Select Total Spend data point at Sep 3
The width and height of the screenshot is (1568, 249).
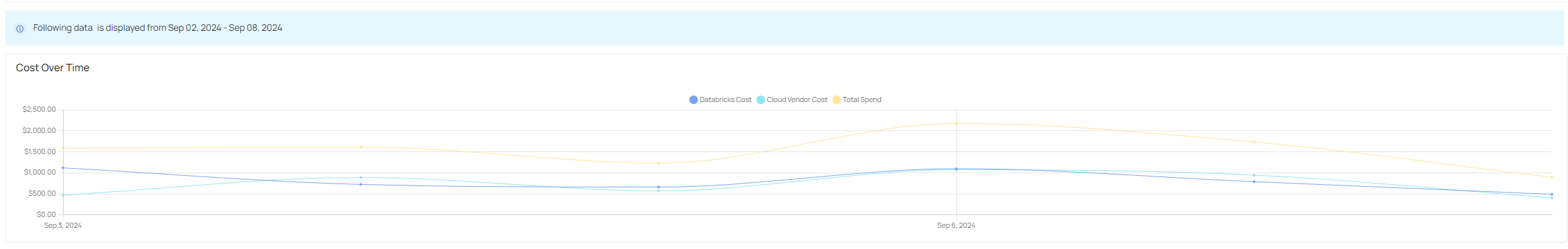(x=63, y=148)
